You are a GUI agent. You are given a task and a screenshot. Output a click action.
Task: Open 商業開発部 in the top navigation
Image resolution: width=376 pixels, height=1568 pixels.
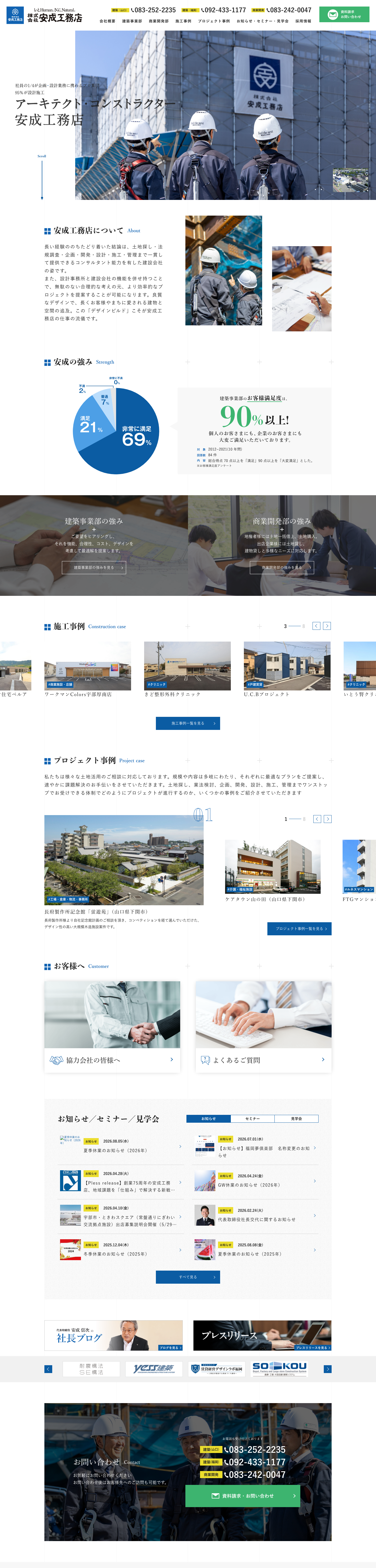pos(159,21)
